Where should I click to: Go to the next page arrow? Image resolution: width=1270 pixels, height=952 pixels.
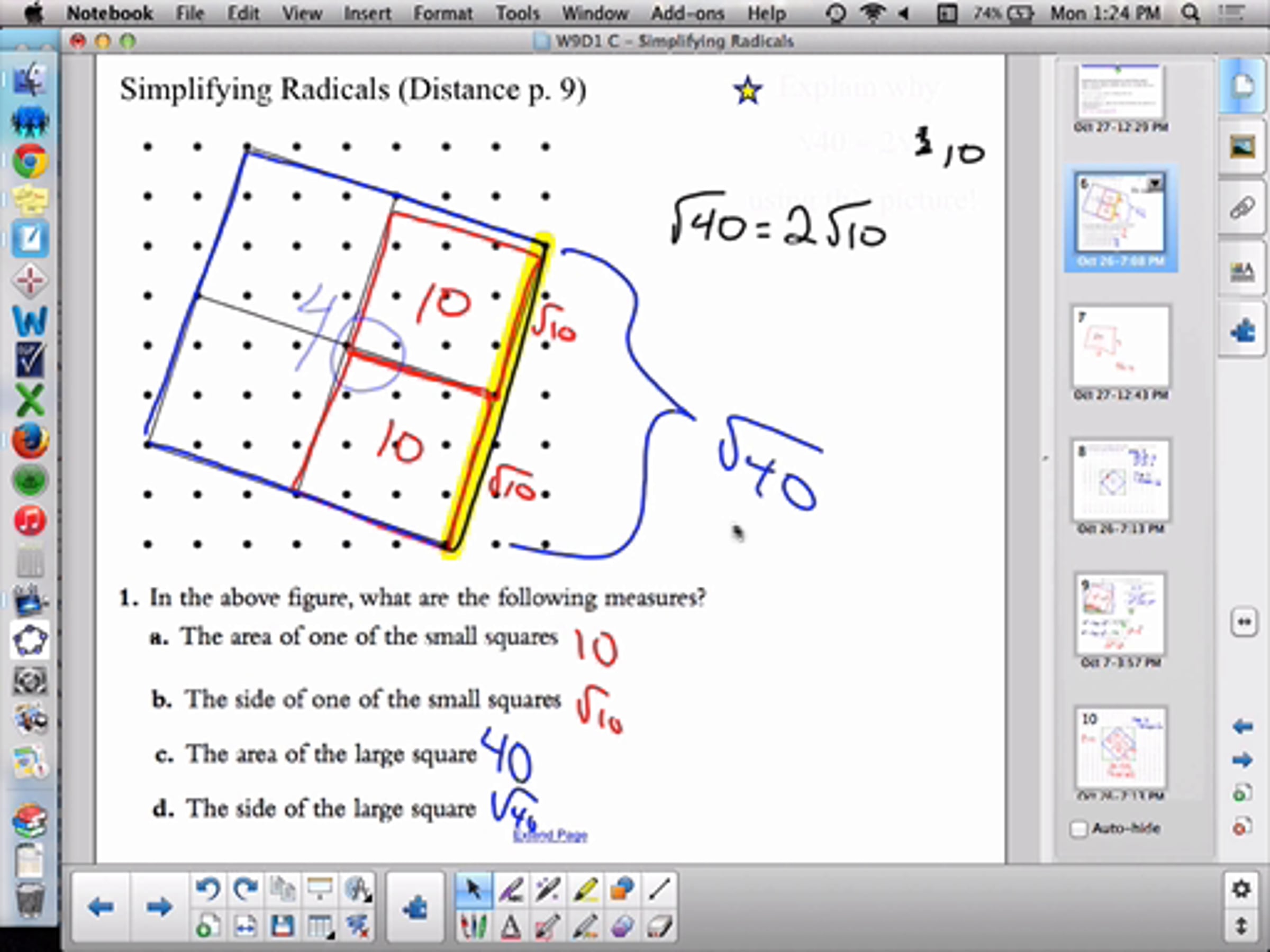coord(158,908)
